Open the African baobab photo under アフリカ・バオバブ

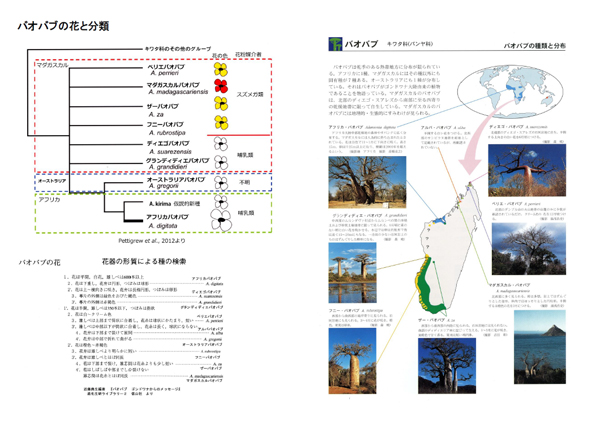[367, 182]
